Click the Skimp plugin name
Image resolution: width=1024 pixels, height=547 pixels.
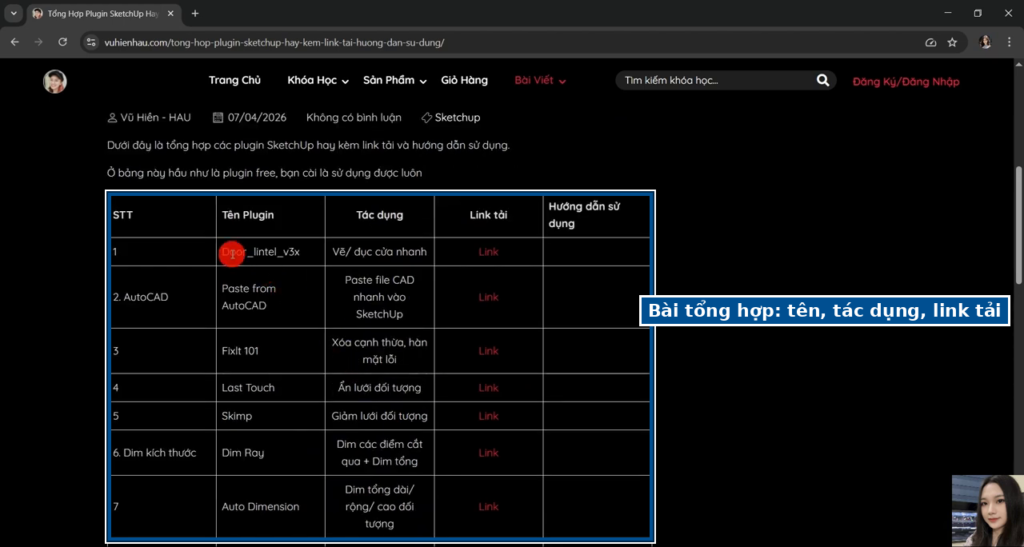236,416
